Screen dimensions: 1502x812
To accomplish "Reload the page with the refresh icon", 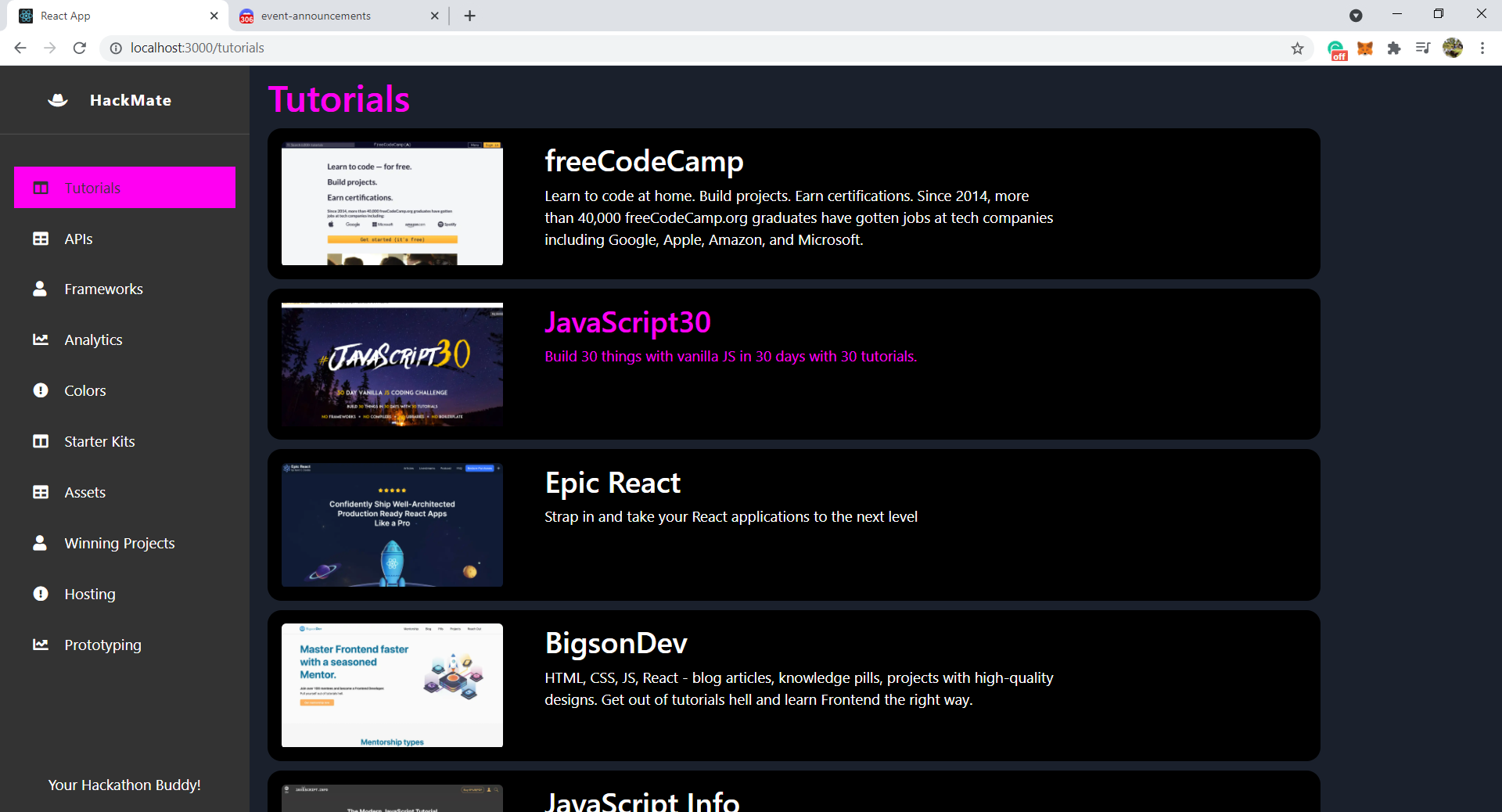I will 80,48.
